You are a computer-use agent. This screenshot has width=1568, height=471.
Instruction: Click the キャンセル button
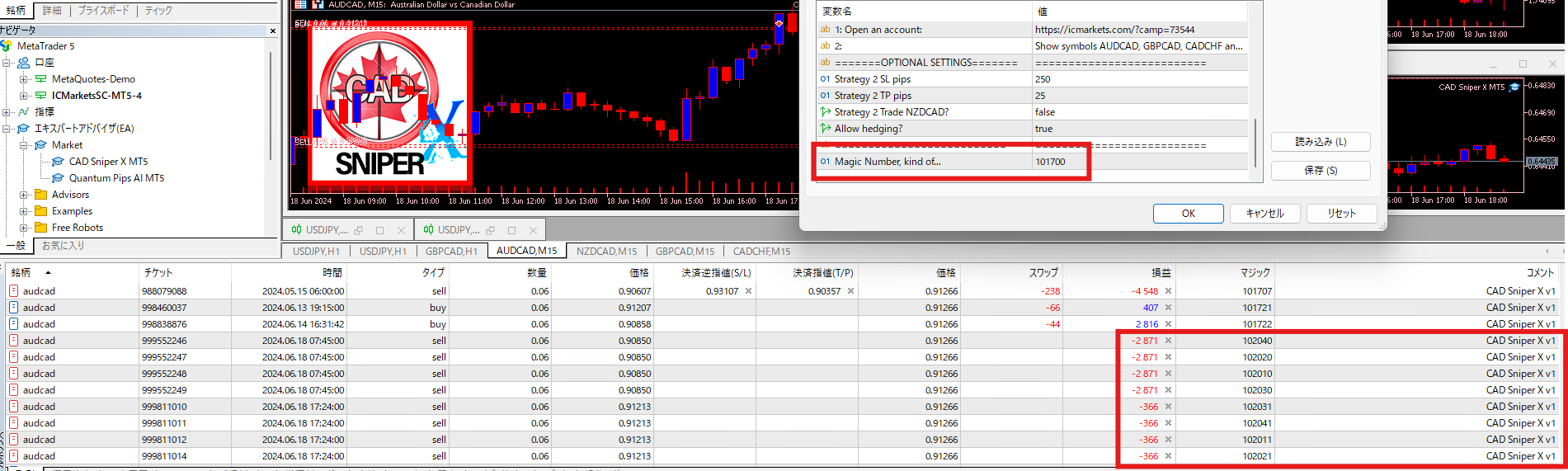point(1264,214)
